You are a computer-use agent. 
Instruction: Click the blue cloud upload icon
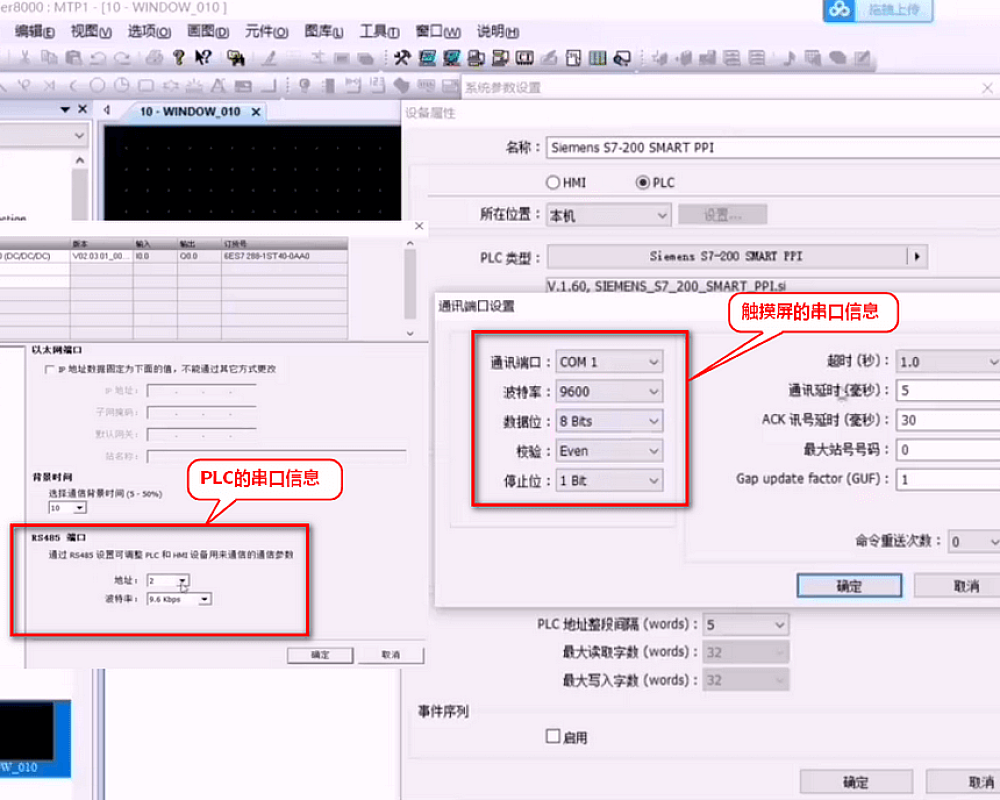838,10
